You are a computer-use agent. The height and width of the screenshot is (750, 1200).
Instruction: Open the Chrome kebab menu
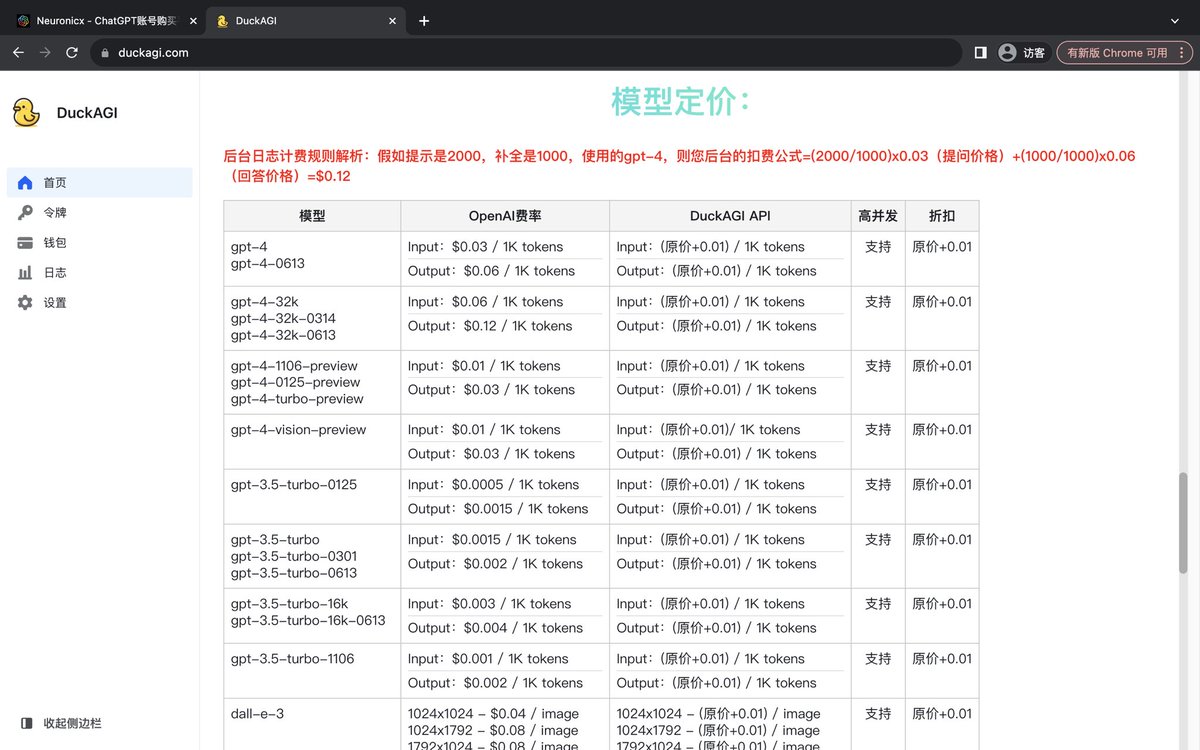[1181, 52]
